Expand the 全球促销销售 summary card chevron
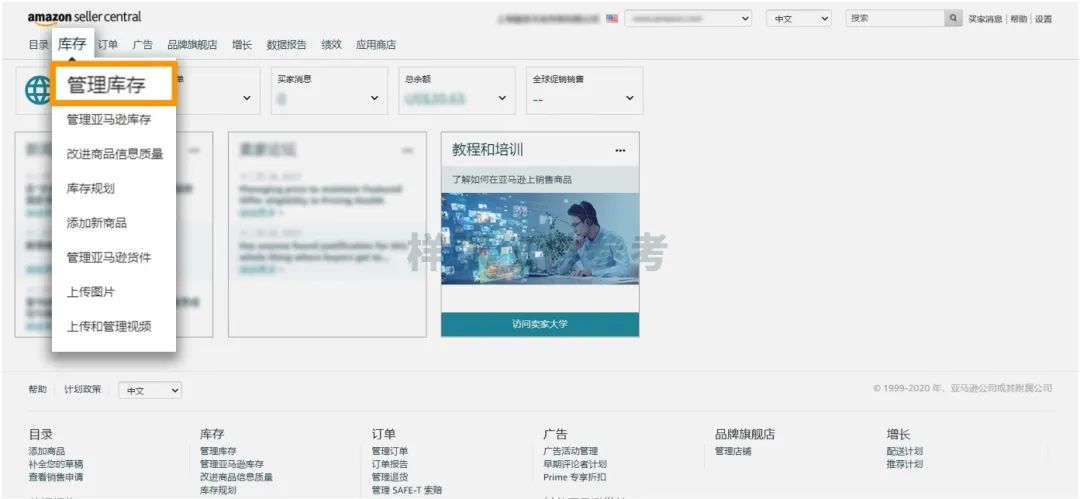 tap(630, 98)
